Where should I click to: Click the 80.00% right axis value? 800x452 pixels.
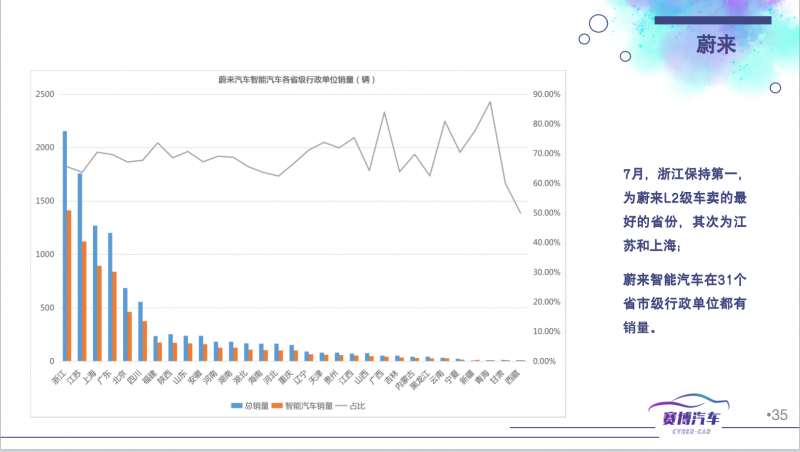tap(546, 124)
